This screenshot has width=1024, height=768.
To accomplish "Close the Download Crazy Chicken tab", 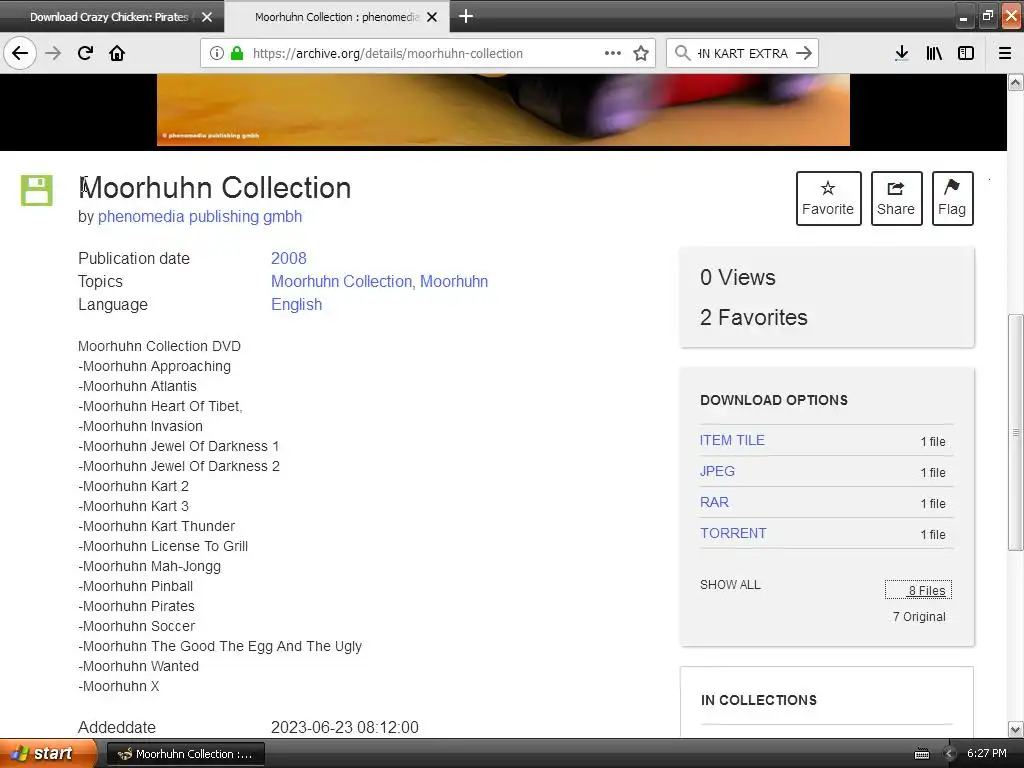I will (207, 17).
